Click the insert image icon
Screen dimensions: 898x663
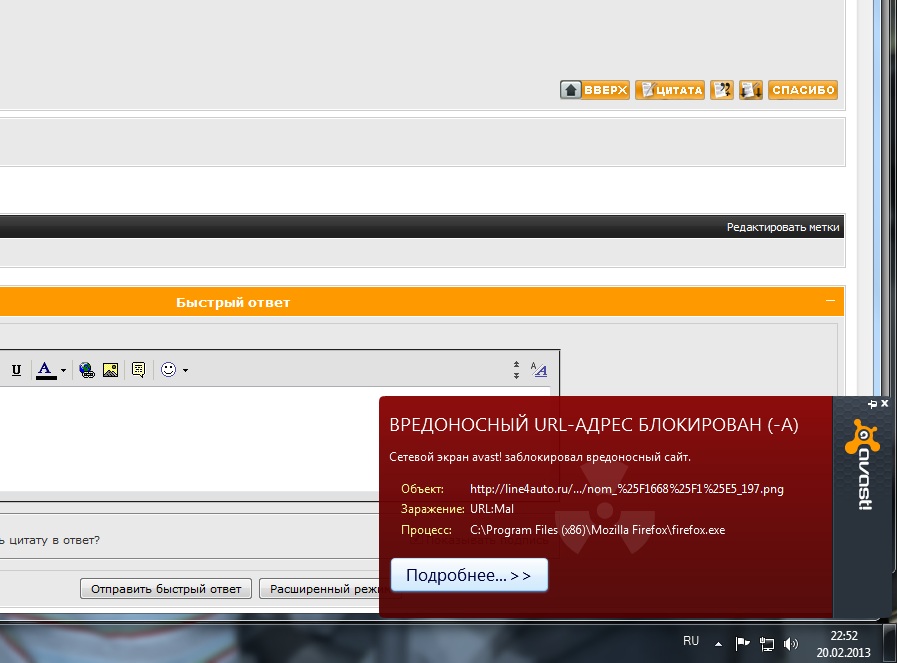(x=111, y=370)
